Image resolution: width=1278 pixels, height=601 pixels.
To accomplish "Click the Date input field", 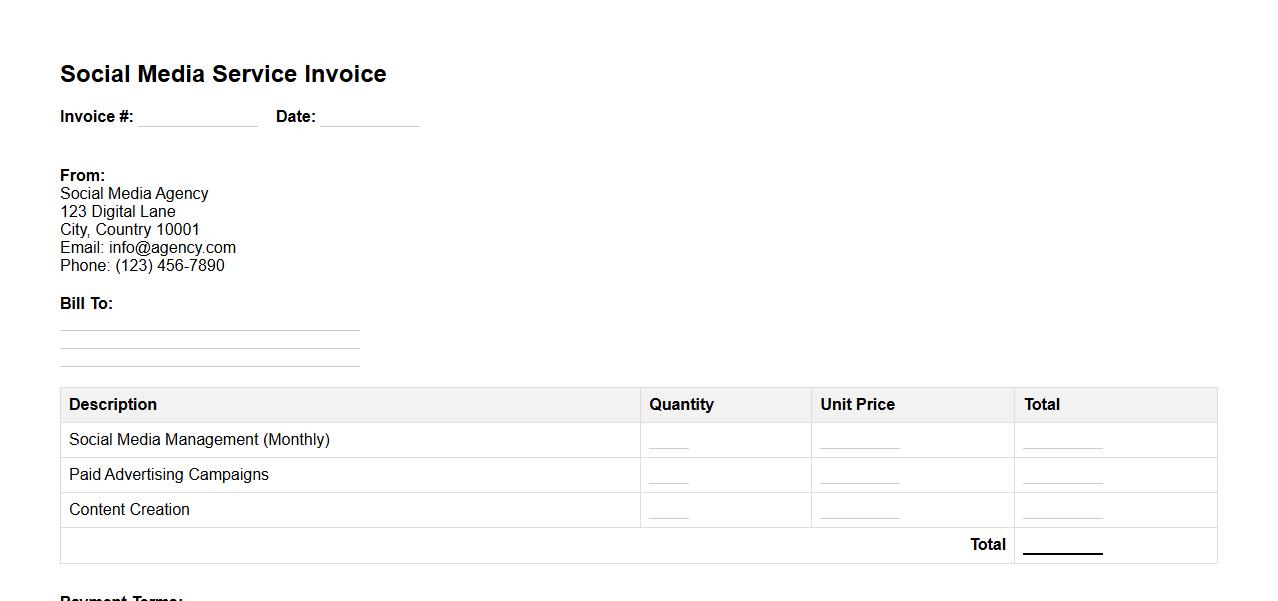I will (x=369, y=117).
